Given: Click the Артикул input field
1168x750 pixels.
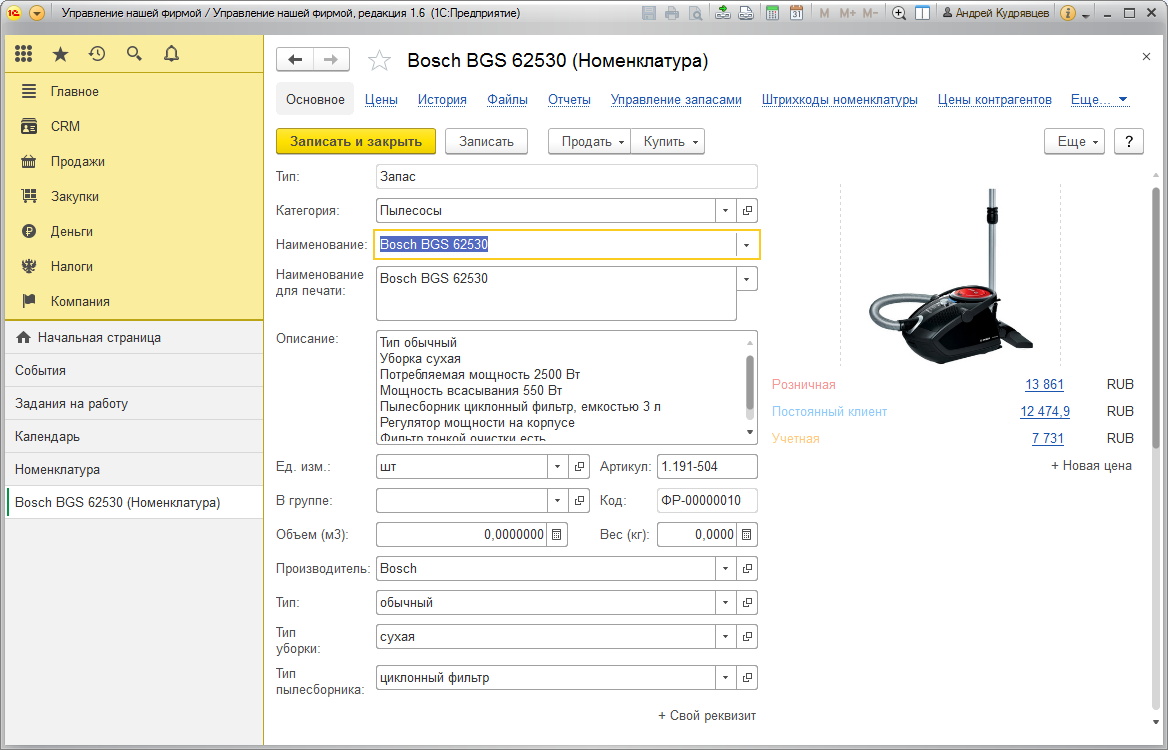Looking at the screenshot, I should tap(707, 467).
